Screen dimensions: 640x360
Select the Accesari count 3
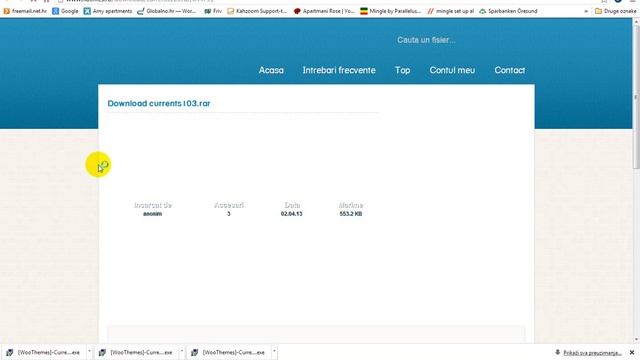click(x=229, y=214)
